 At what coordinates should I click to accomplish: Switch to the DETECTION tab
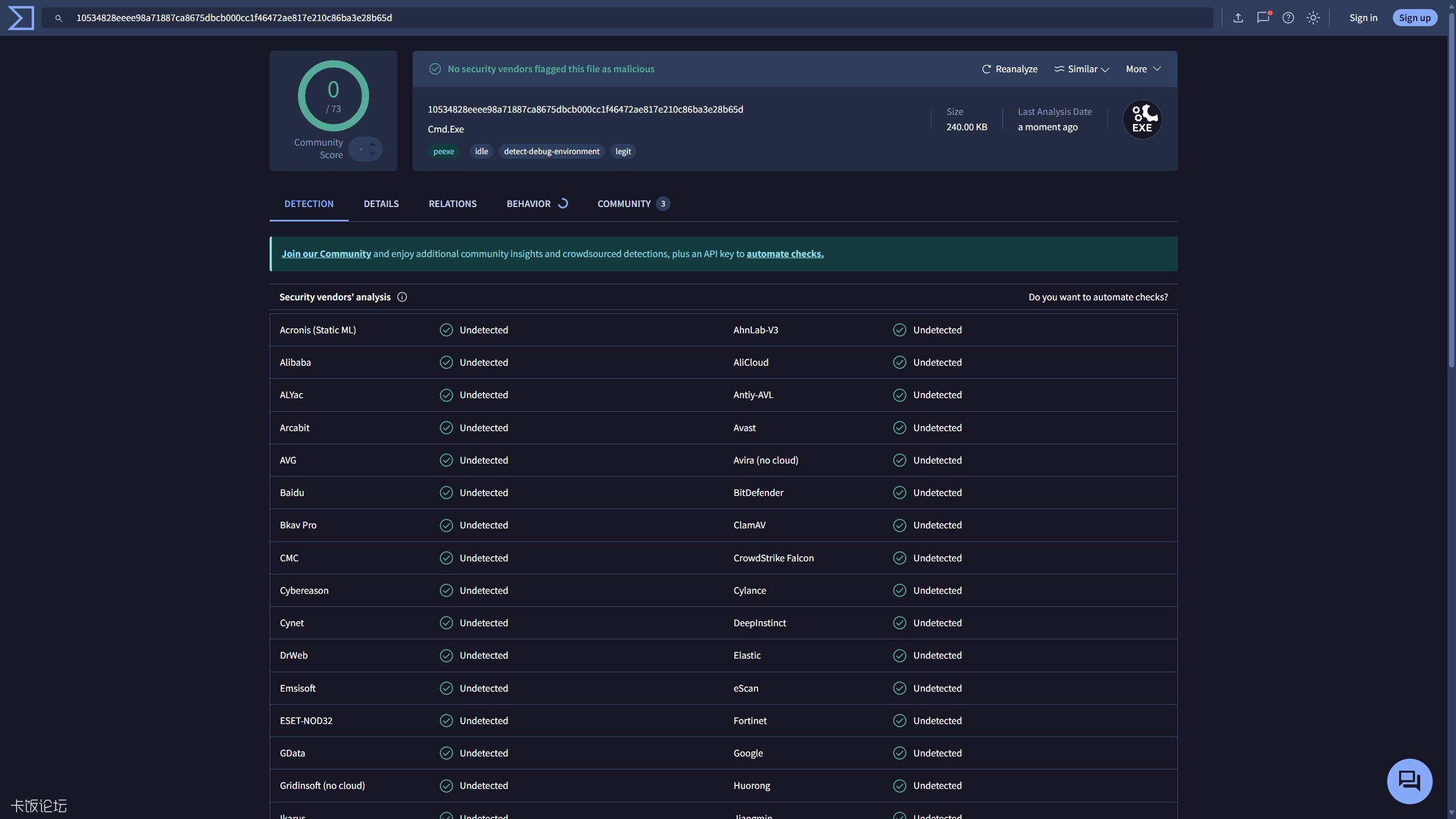(x=309, y=204)
